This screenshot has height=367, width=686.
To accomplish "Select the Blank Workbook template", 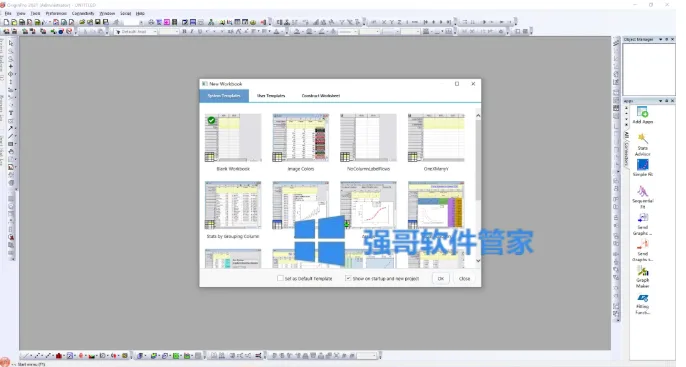I will [x=233, y=142].
